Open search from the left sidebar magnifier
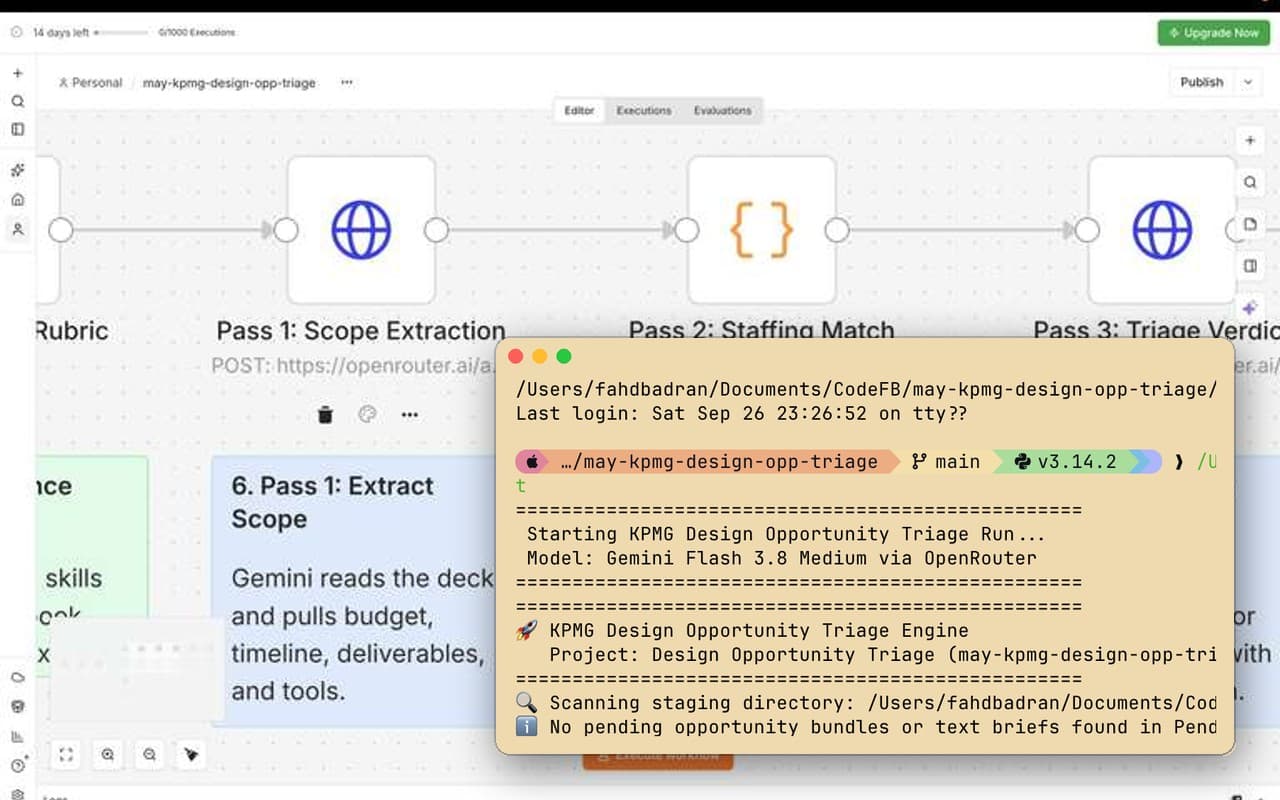The height and width of the screenshot is (800, 1280). pyautogui.click(x=17, y=101)
